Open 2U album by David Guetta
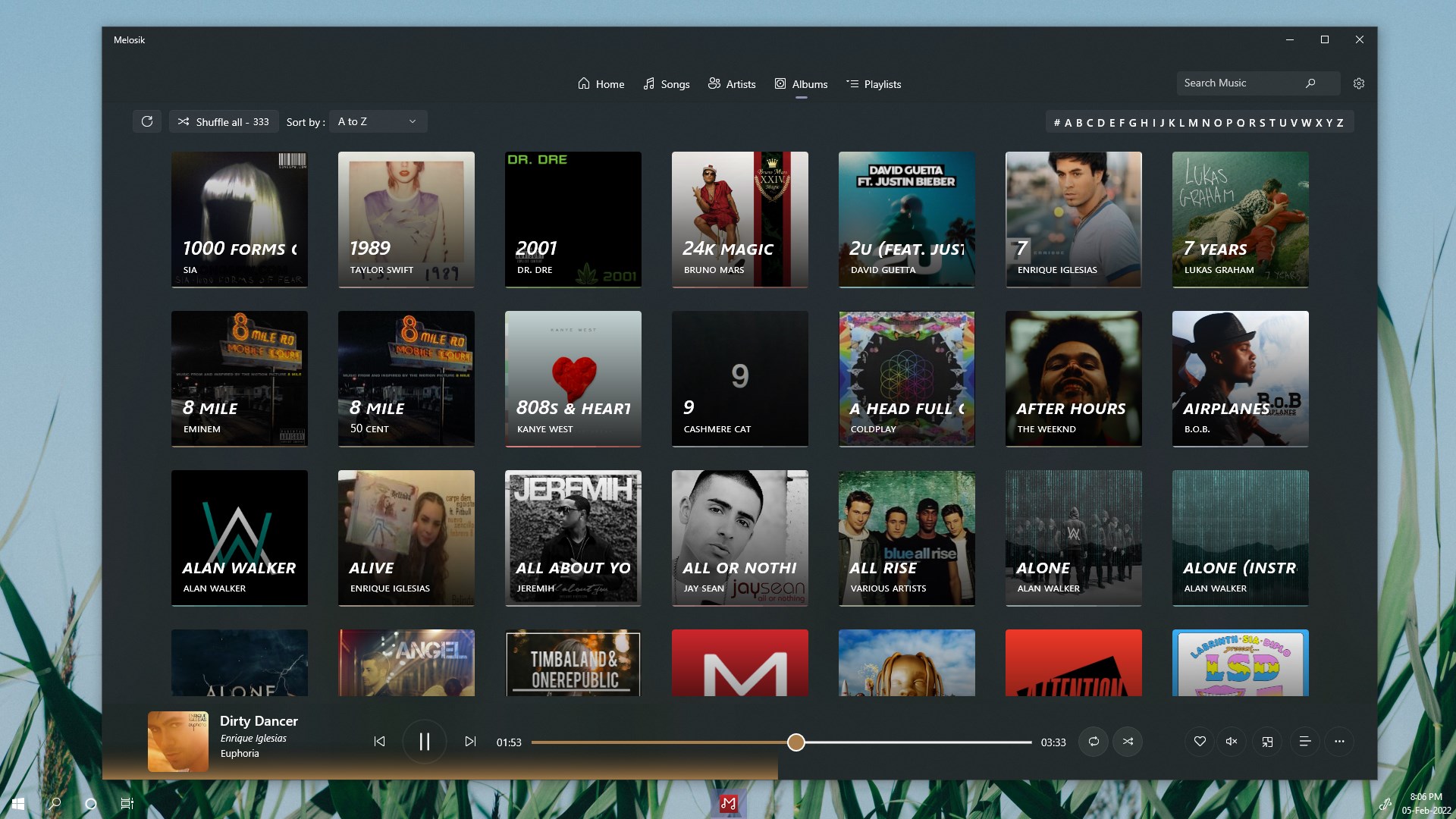This screenshot has width=1456, height=819. tap(907, 219)
